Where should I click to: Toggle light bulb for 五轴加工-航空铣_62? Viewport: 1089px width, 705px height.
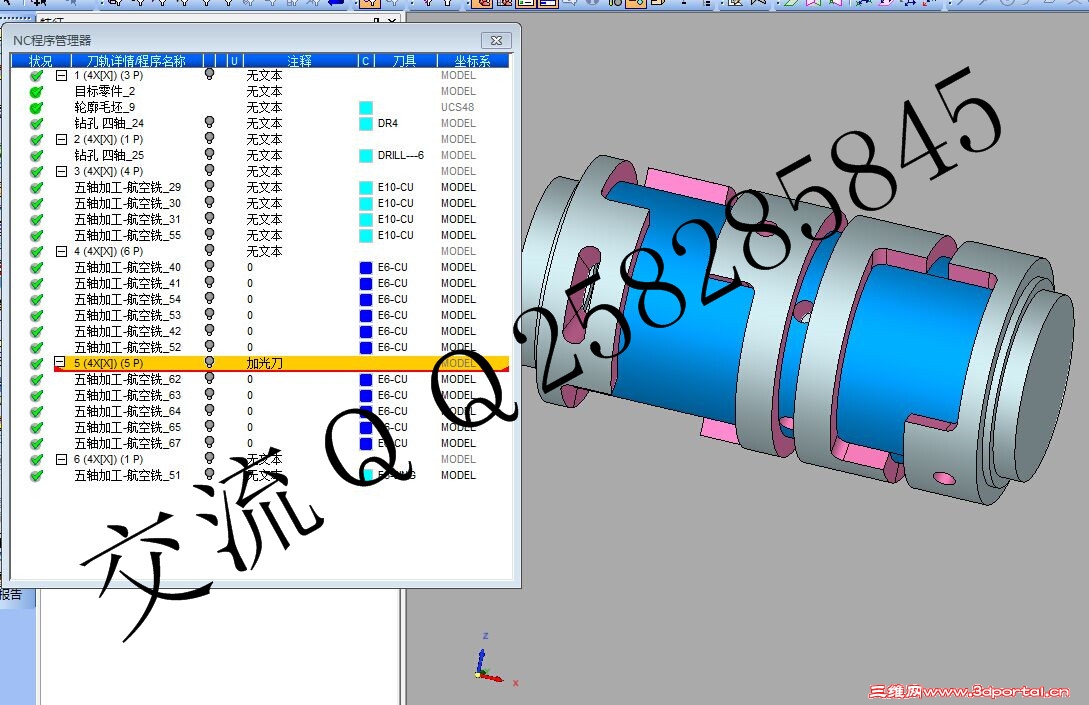coord(209,379)
